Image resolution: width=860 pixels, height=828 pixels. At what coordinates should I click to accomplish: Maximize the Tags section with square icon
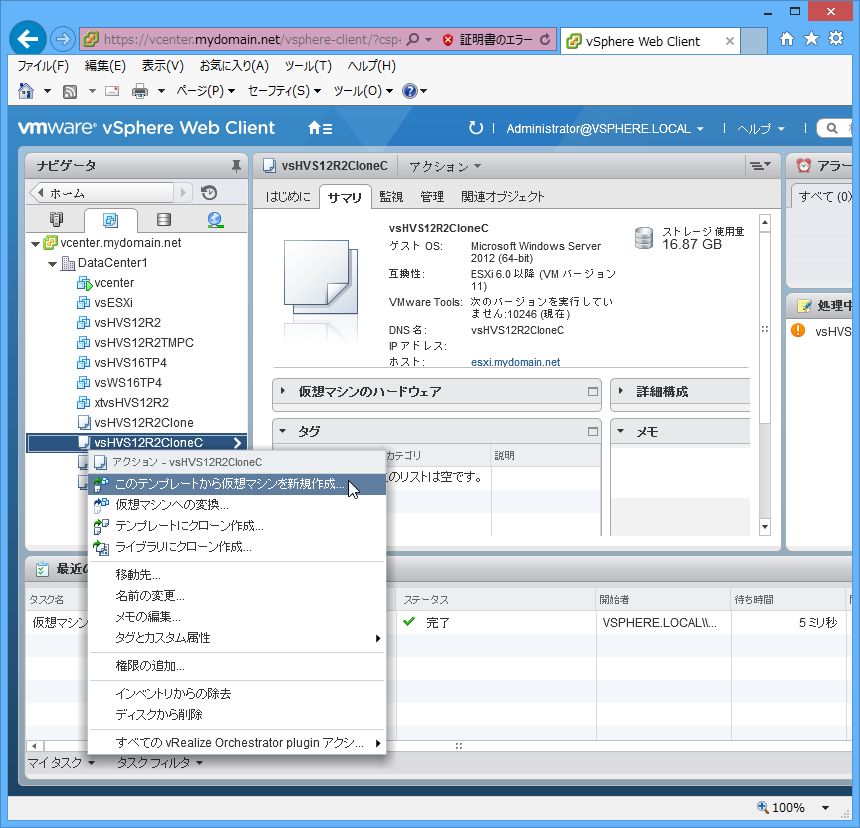pos(592,432)
